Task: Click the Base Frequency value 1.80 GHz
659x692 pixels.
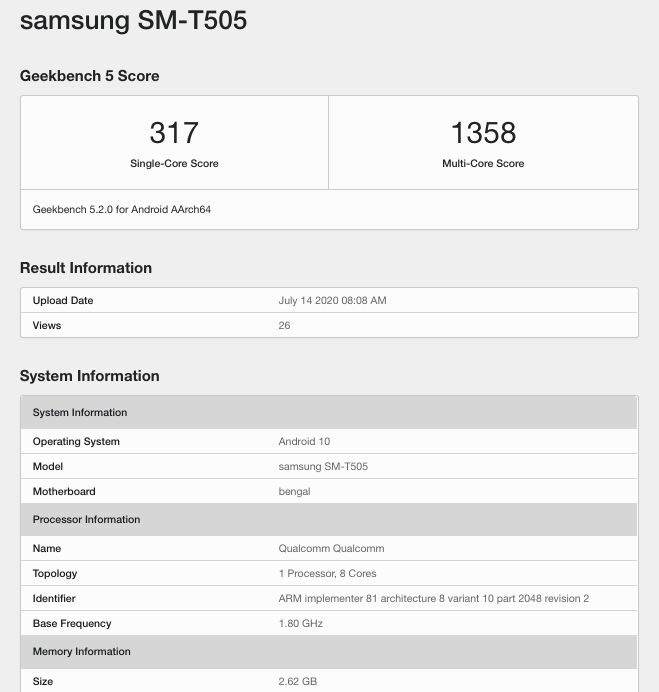Action: pyautogui.click(x=301, y=624)
